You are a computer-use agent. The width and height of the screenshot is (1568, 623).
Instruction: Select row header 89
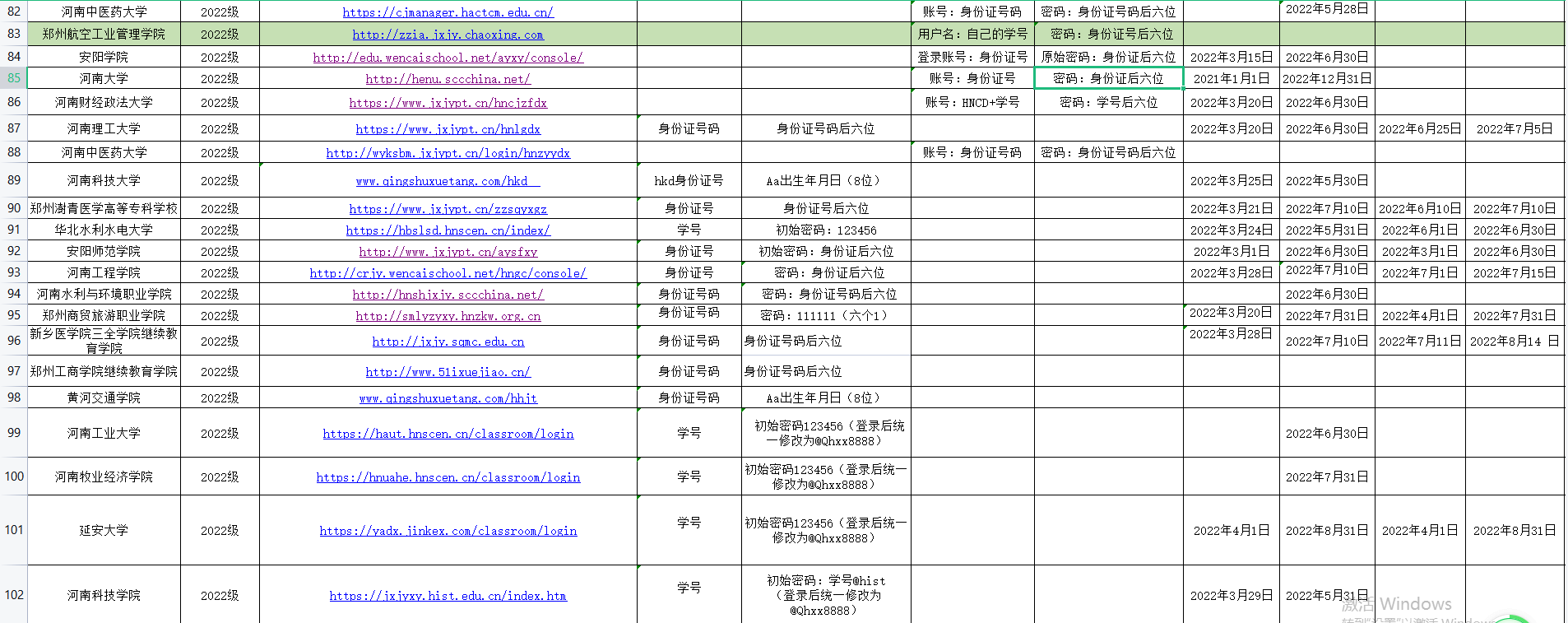point(14,180)
